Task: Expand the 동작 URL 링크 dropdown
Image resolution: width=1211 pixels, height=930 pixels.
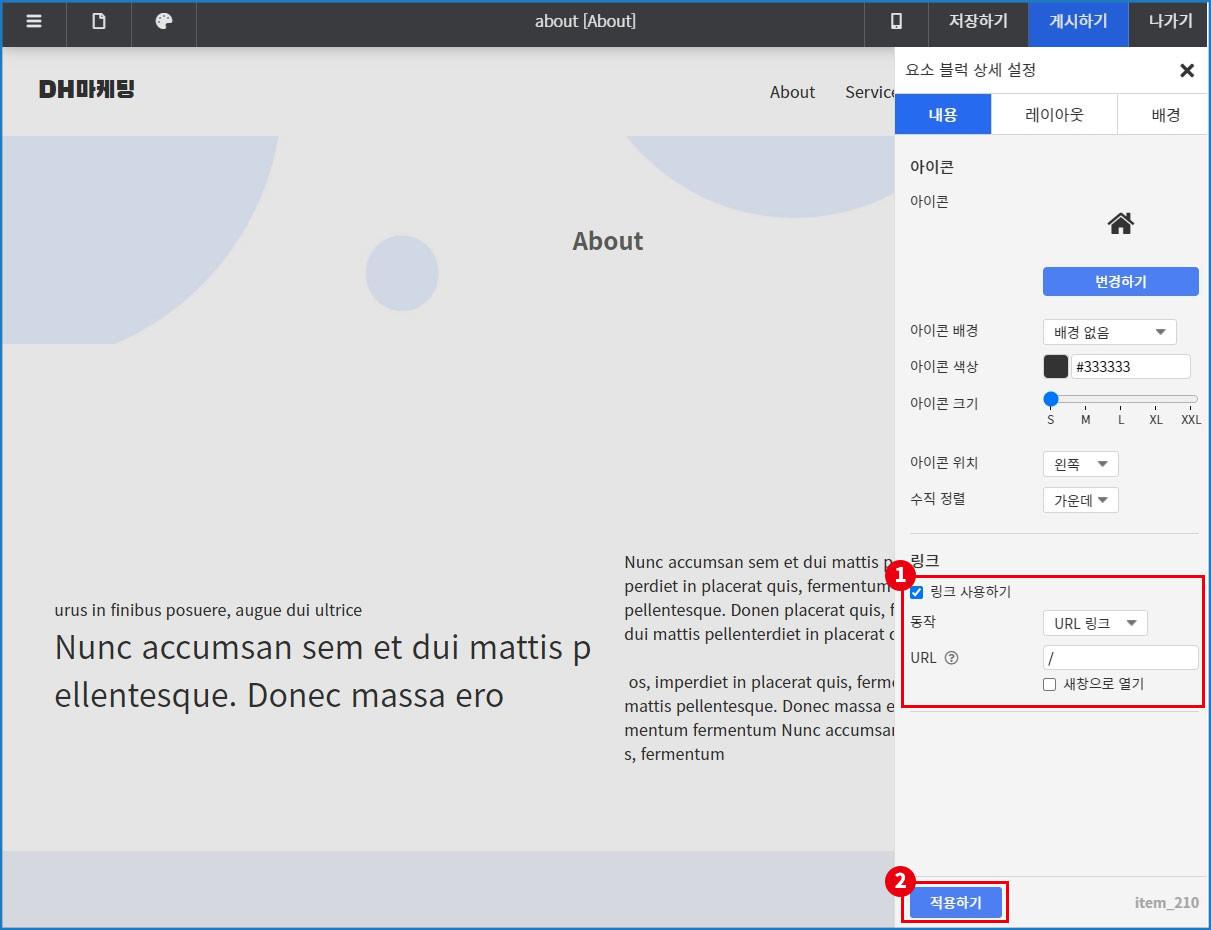Action: tap(1095, 623)
